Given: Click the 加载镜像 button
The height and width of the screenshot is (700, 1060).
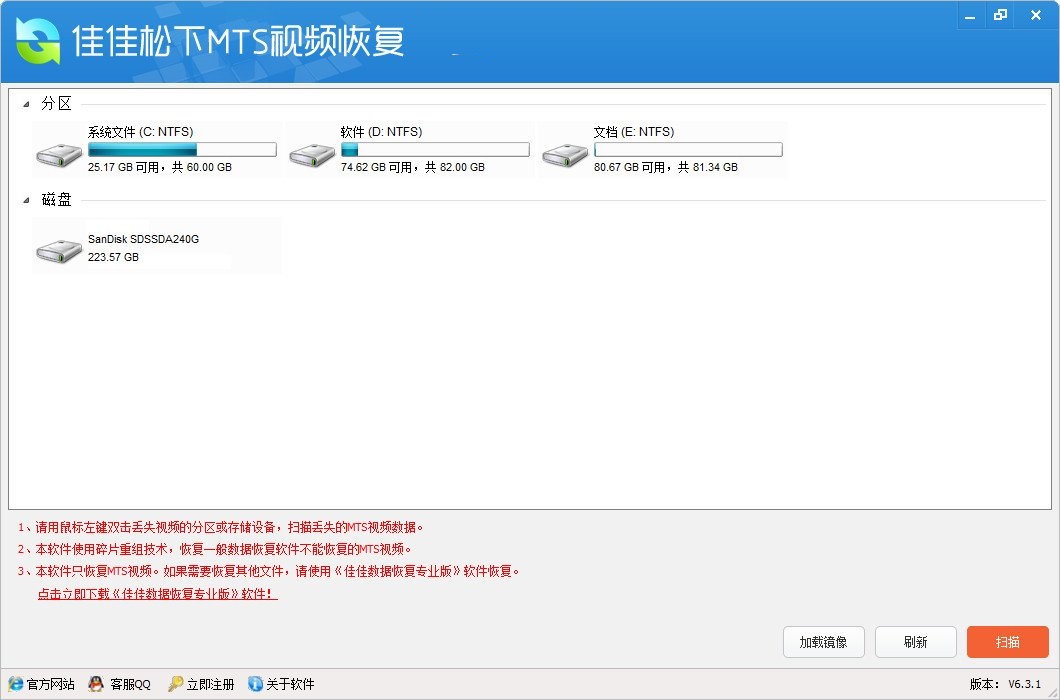Looking at the screenshot, I should click(x=823, y=642).
